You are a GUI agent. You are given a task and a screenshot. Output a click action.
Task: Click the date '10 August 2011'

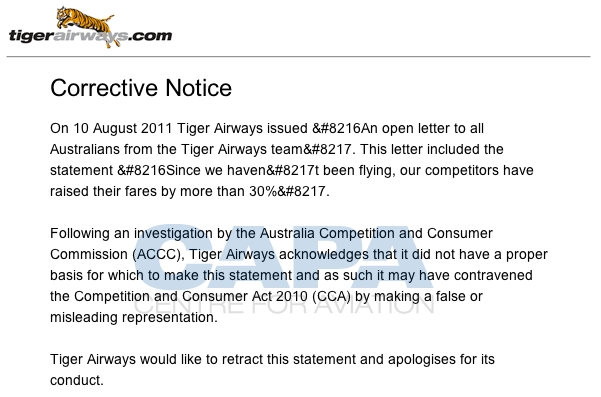[x=123, y=128]
